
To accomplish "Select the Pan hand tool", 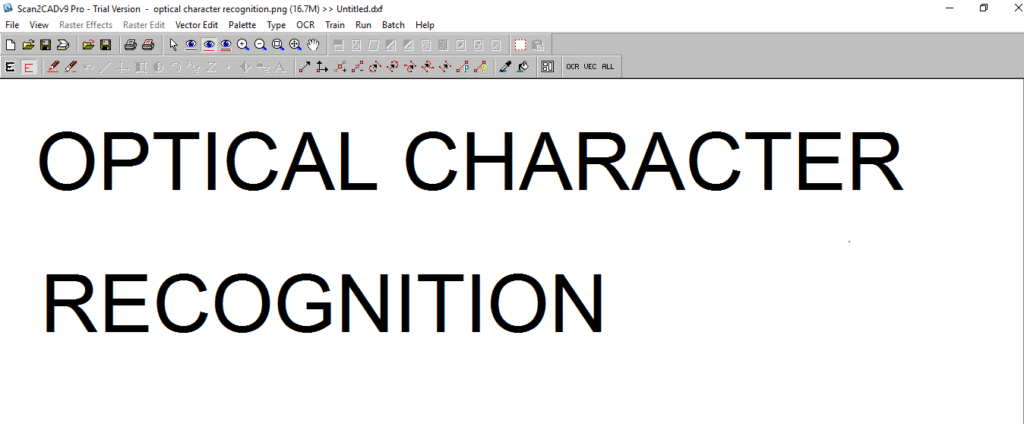I will (x=313, y=45).
